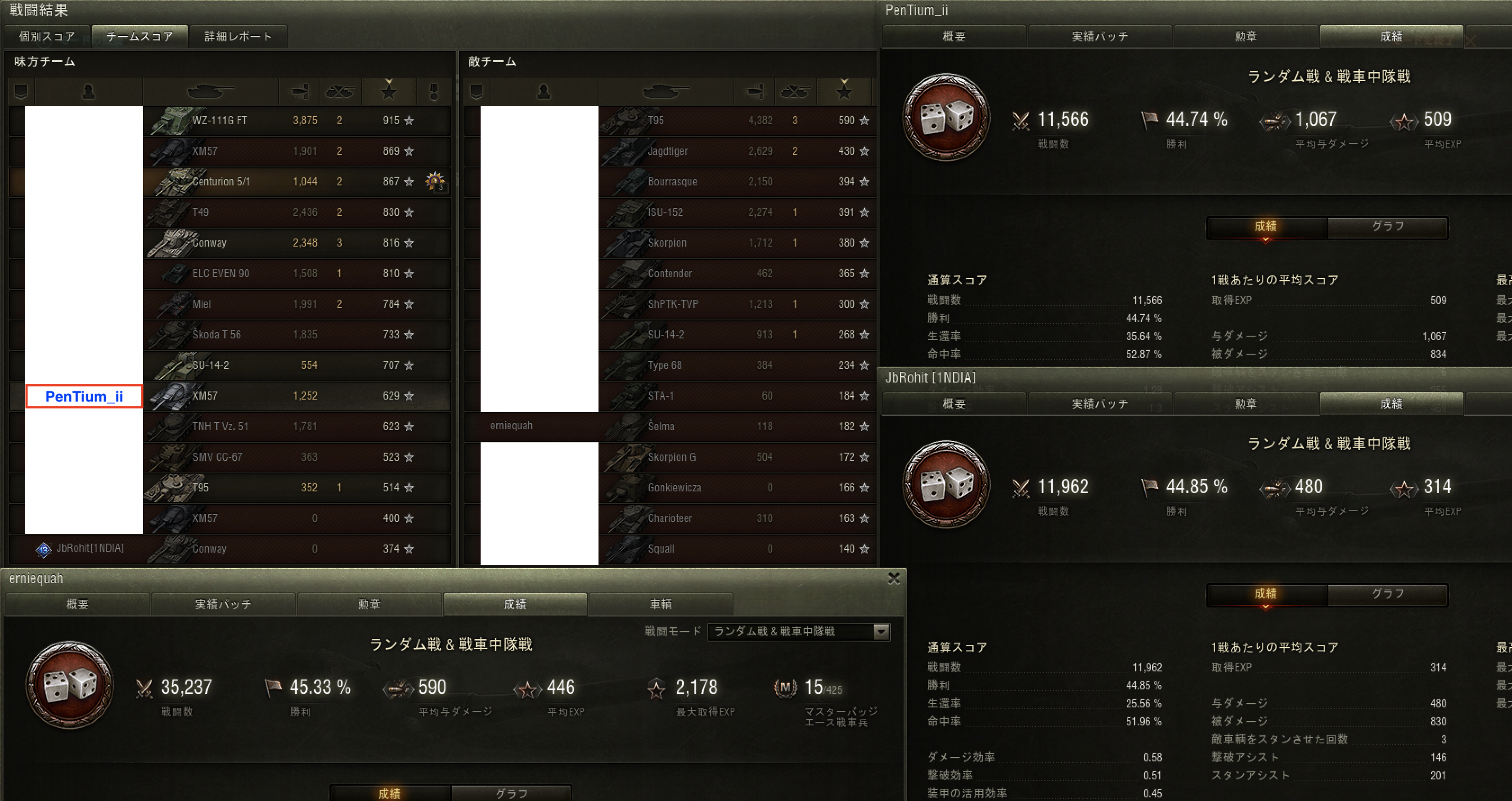This screenshot has height=801, width=1512.
Task: Open erniequah's 車輌 tab
Action: coord(660,604)
